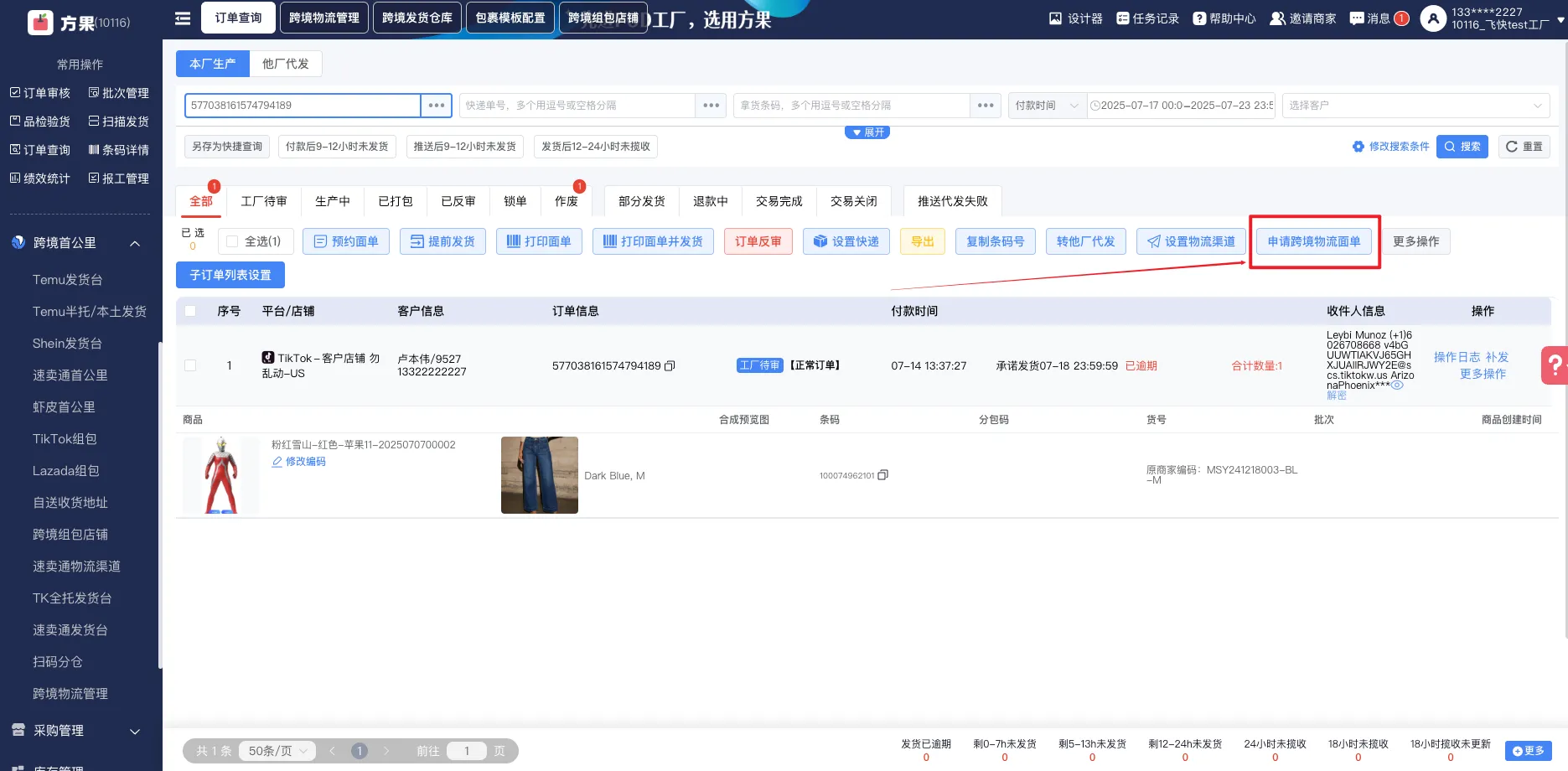Tick the 全选(1) select-all checkbox

pos(233,241)
